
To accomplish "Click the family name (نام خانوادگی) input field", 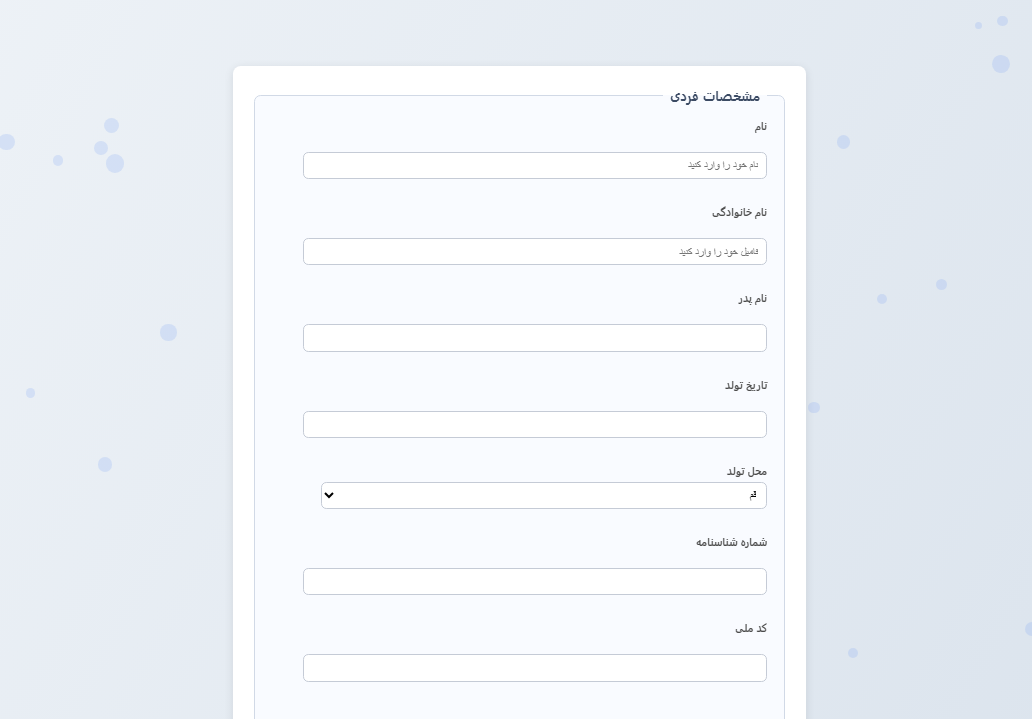I will click(535, 251).
